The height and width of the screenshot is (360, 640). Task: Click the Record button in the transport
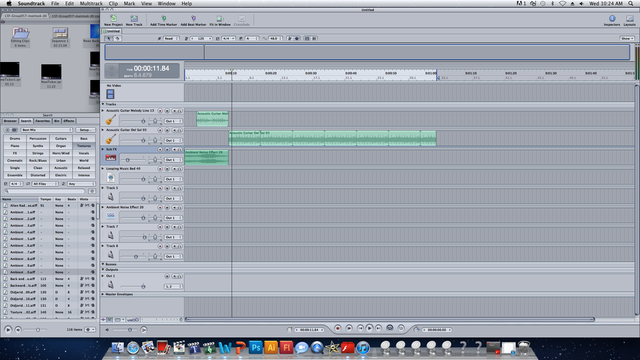coord(338,328)
